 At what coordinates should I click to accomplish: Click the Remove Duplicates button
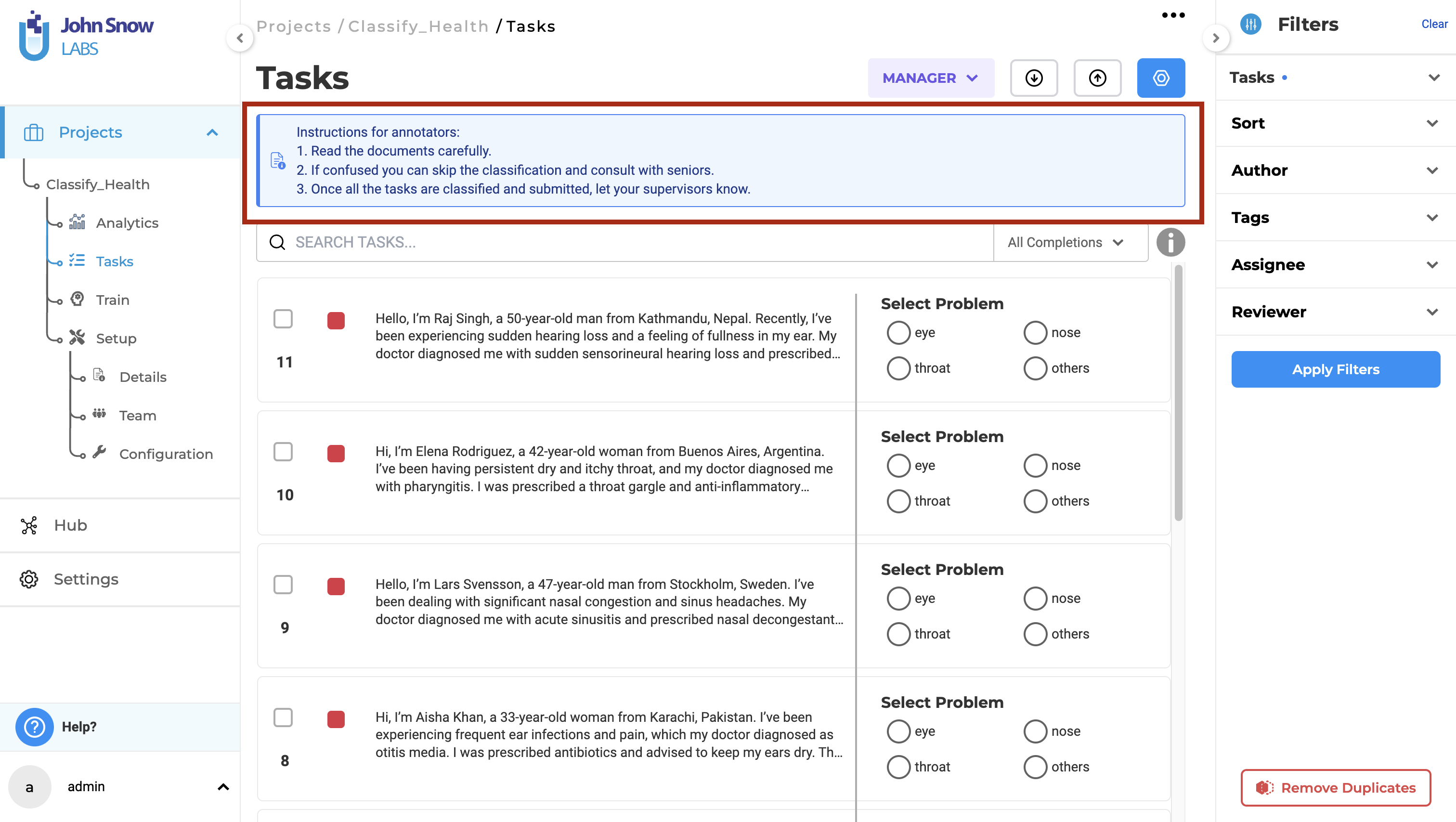click(x=1335, y=787)
